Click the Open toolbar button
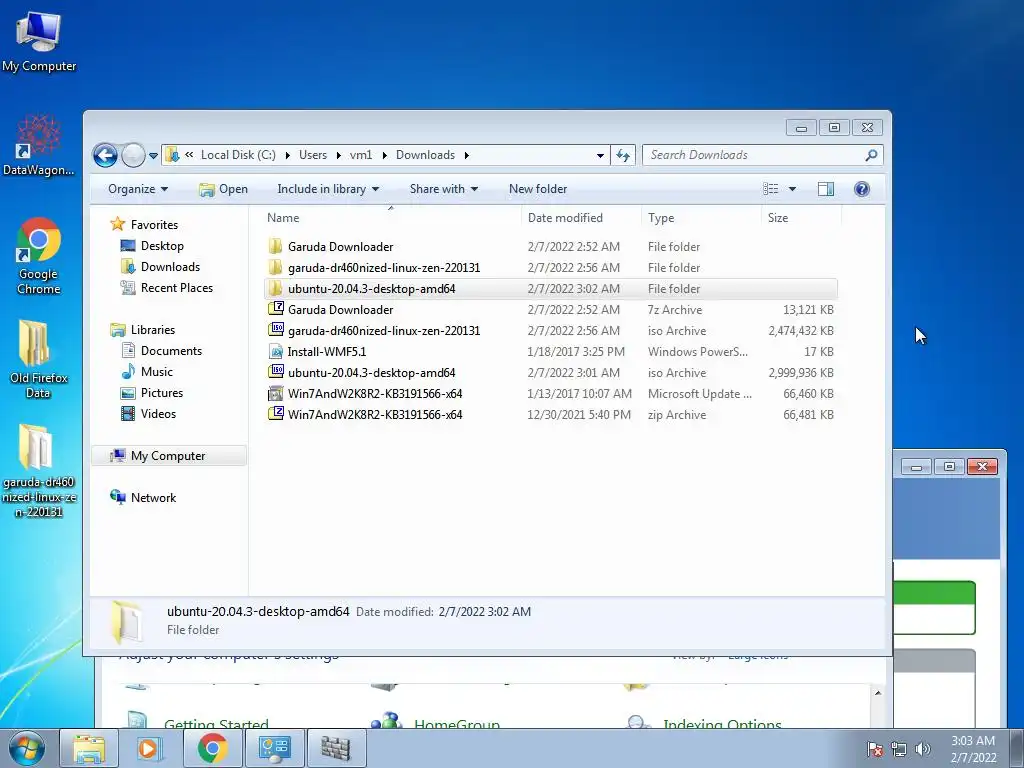 (223, 189)
